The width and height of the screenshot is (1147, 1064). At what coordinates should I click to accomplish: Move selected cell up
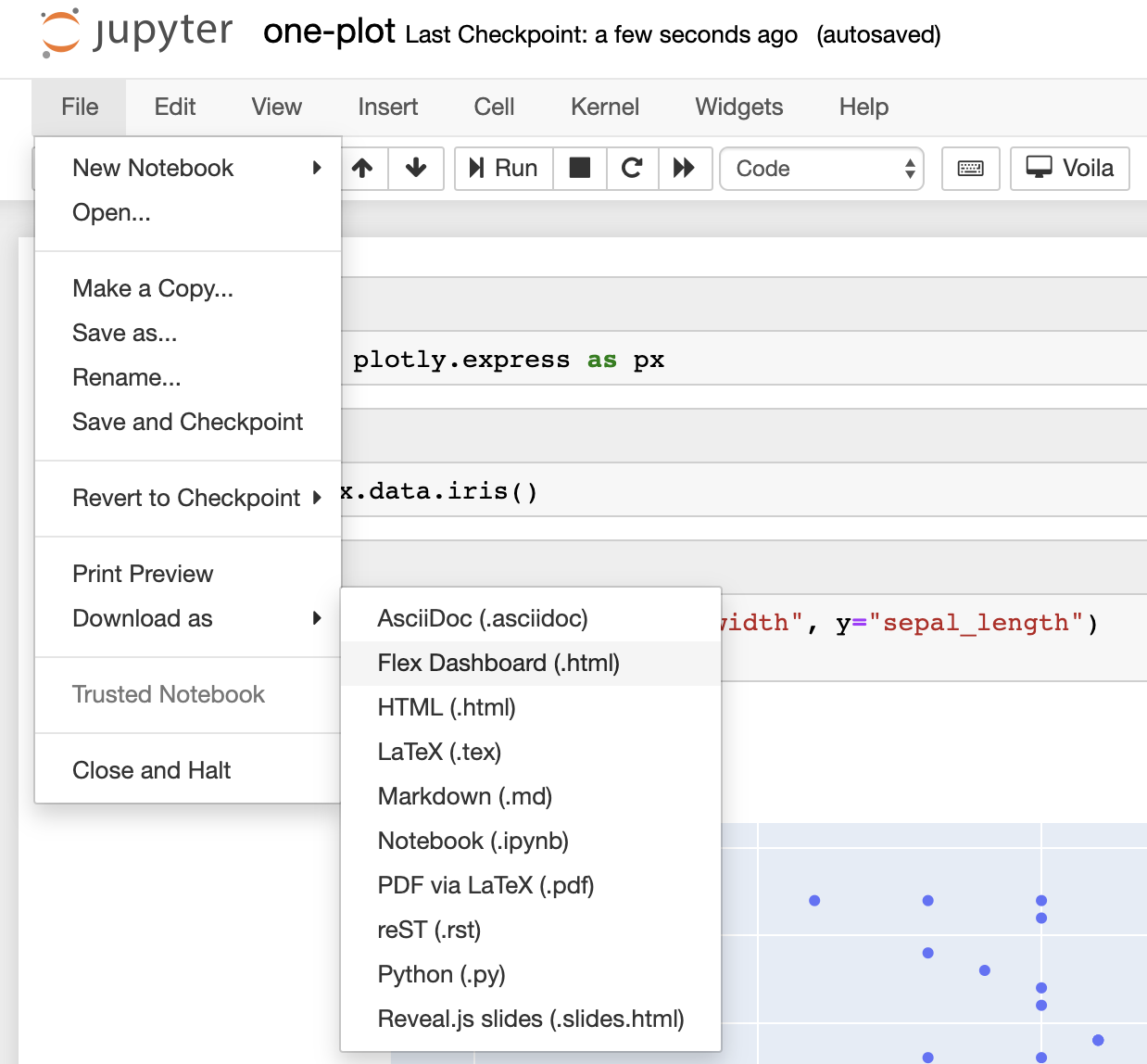[362, 169]
